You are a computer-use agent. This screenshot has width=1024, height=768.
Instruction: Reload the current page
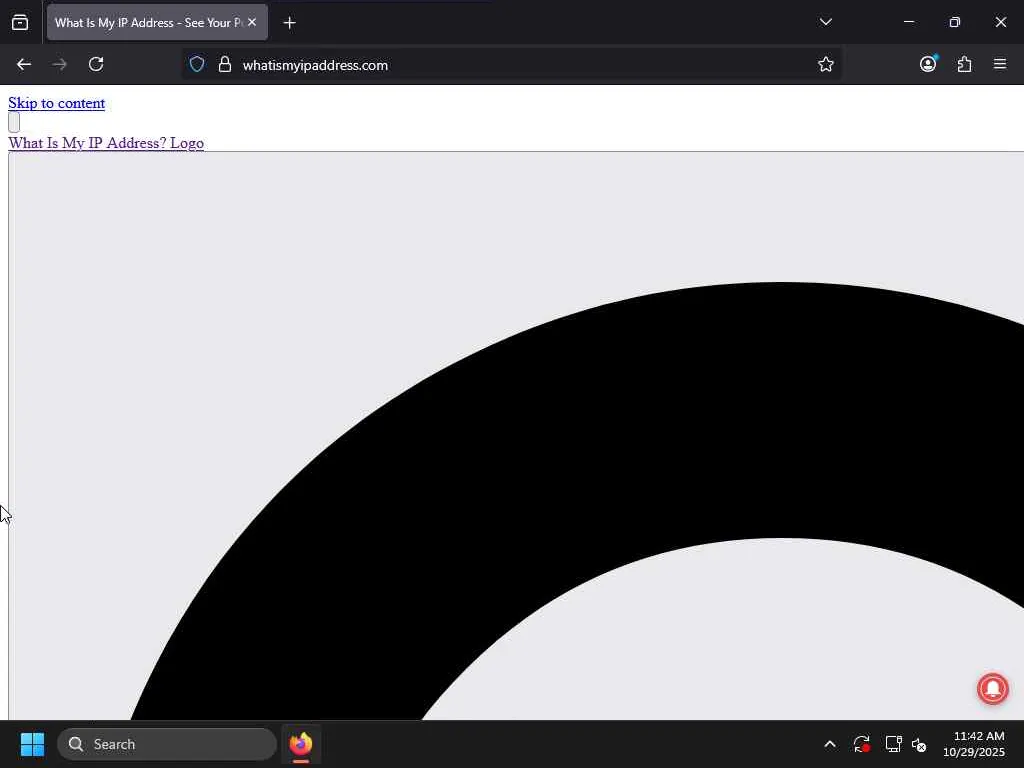pos(96,65)
